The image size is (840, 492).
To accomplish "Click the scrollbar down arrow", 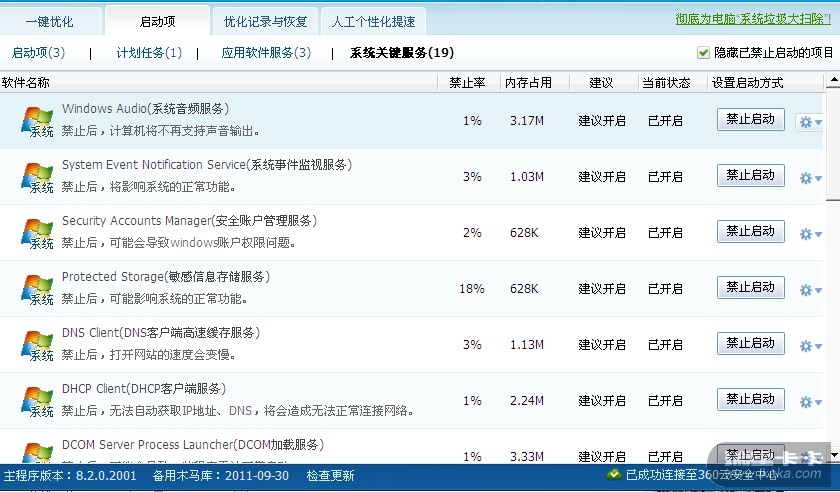I will [833, 455].
